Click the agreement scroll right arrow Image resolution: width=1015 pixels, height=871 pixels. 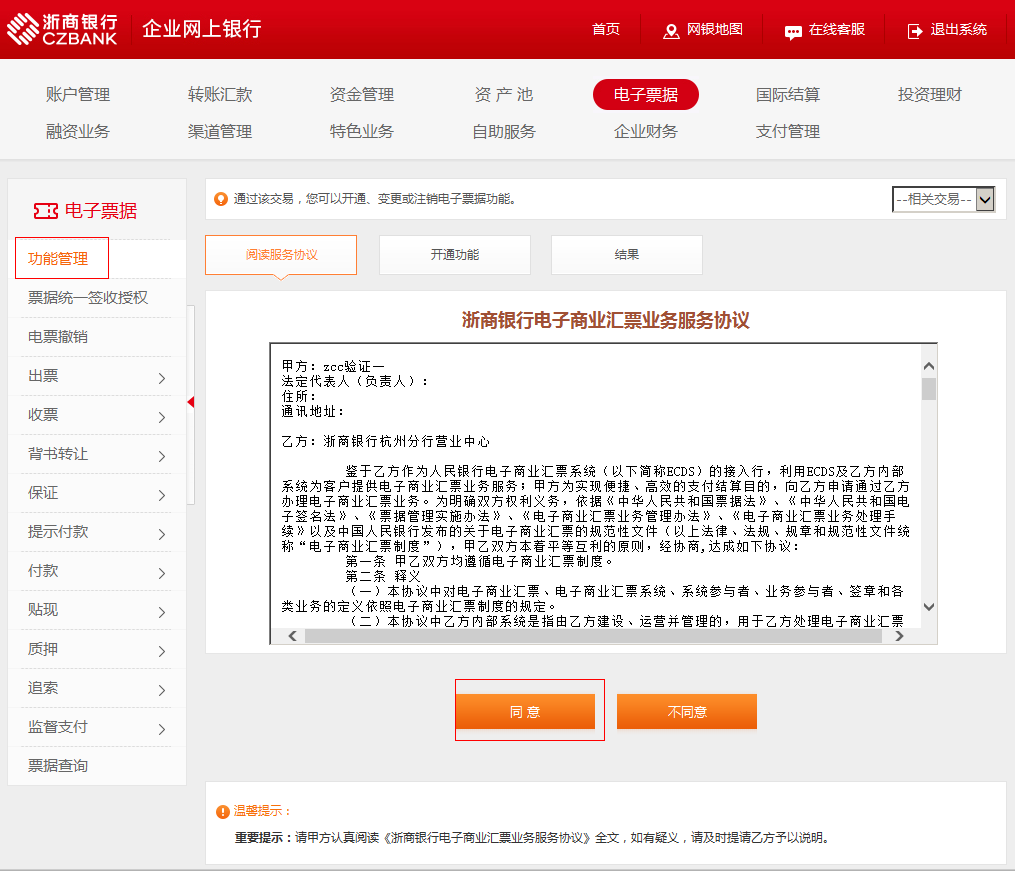pyautogui.click(x=899, y=636)
